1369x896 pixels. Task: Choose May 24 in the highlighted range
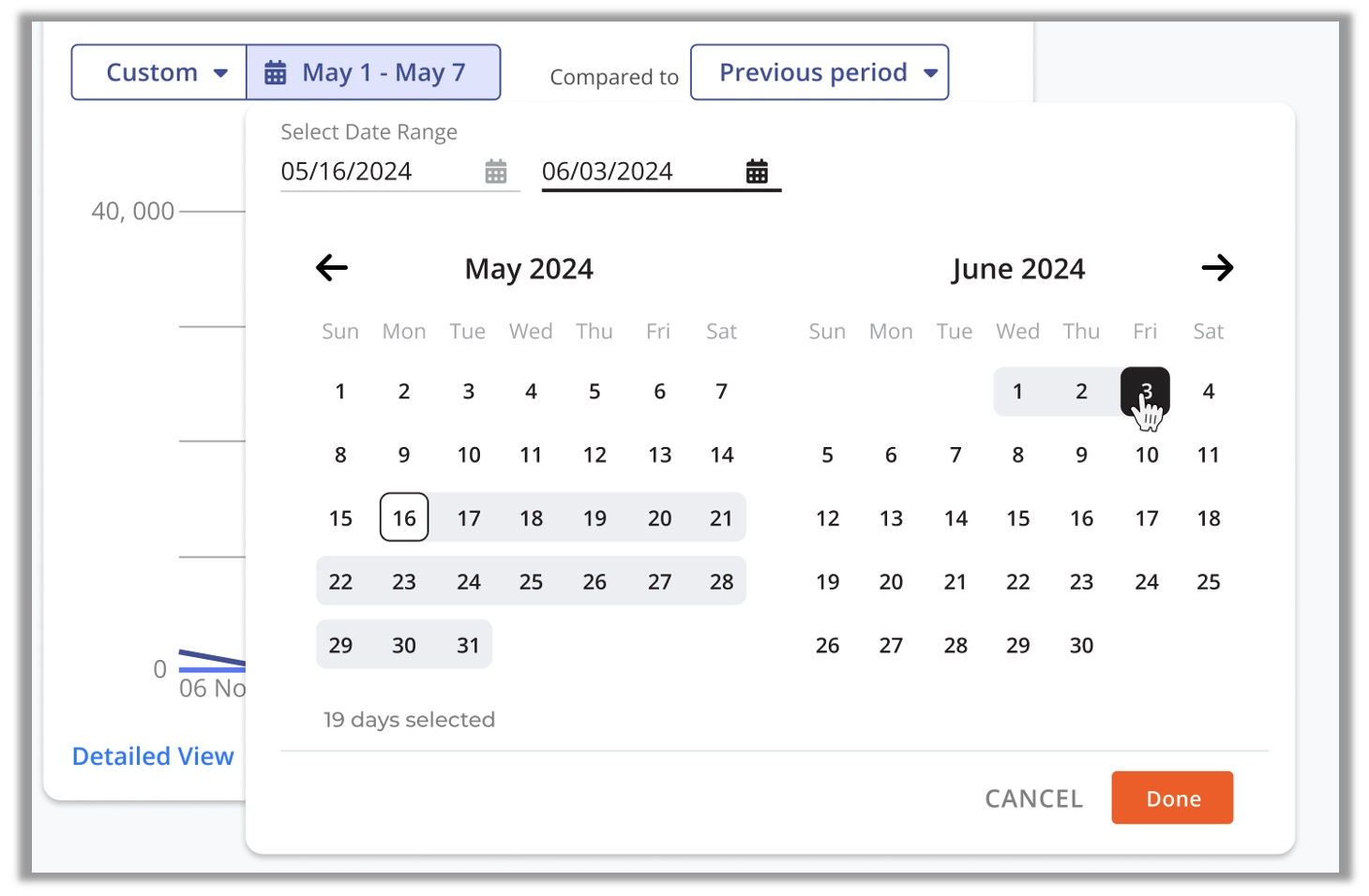[x=468, y=582]
